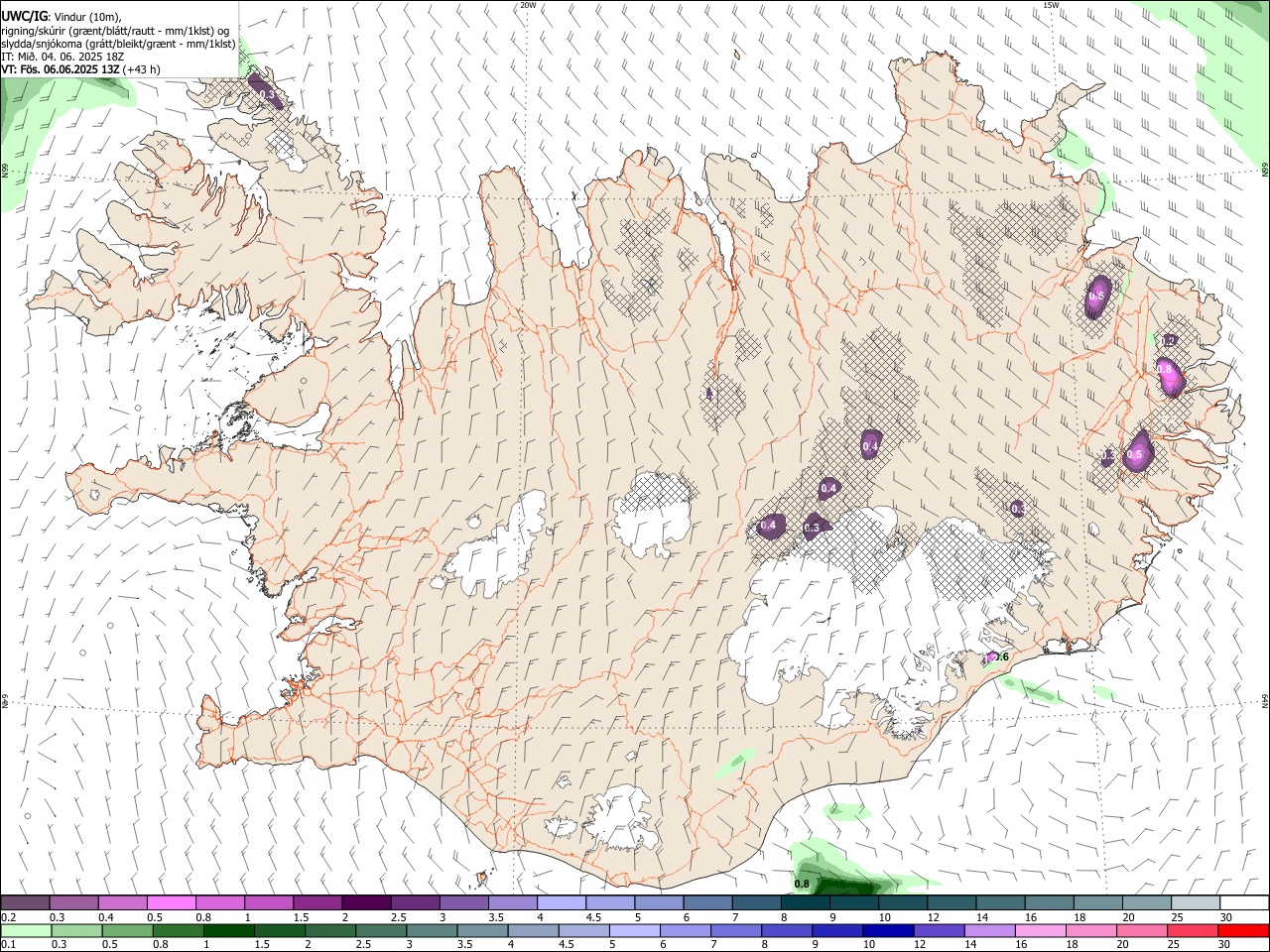Click the dusky purple legend swatch labeled 0.2
1270x952 pixels.
pos(25,902)
